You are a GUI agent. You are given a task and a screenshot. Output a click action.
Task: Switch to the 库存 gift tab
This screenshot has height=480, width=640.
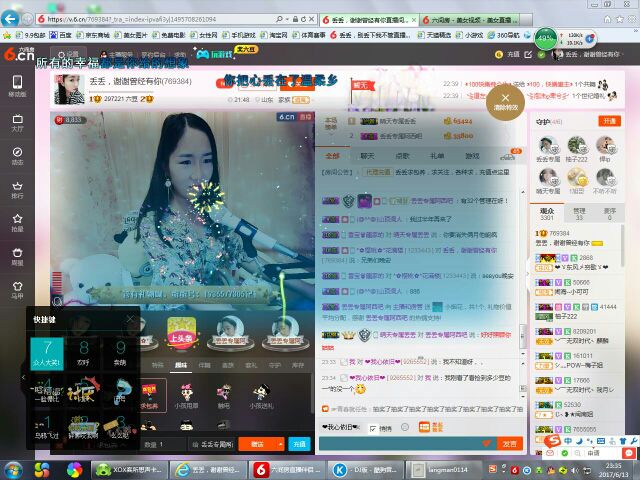coord(298,365)
